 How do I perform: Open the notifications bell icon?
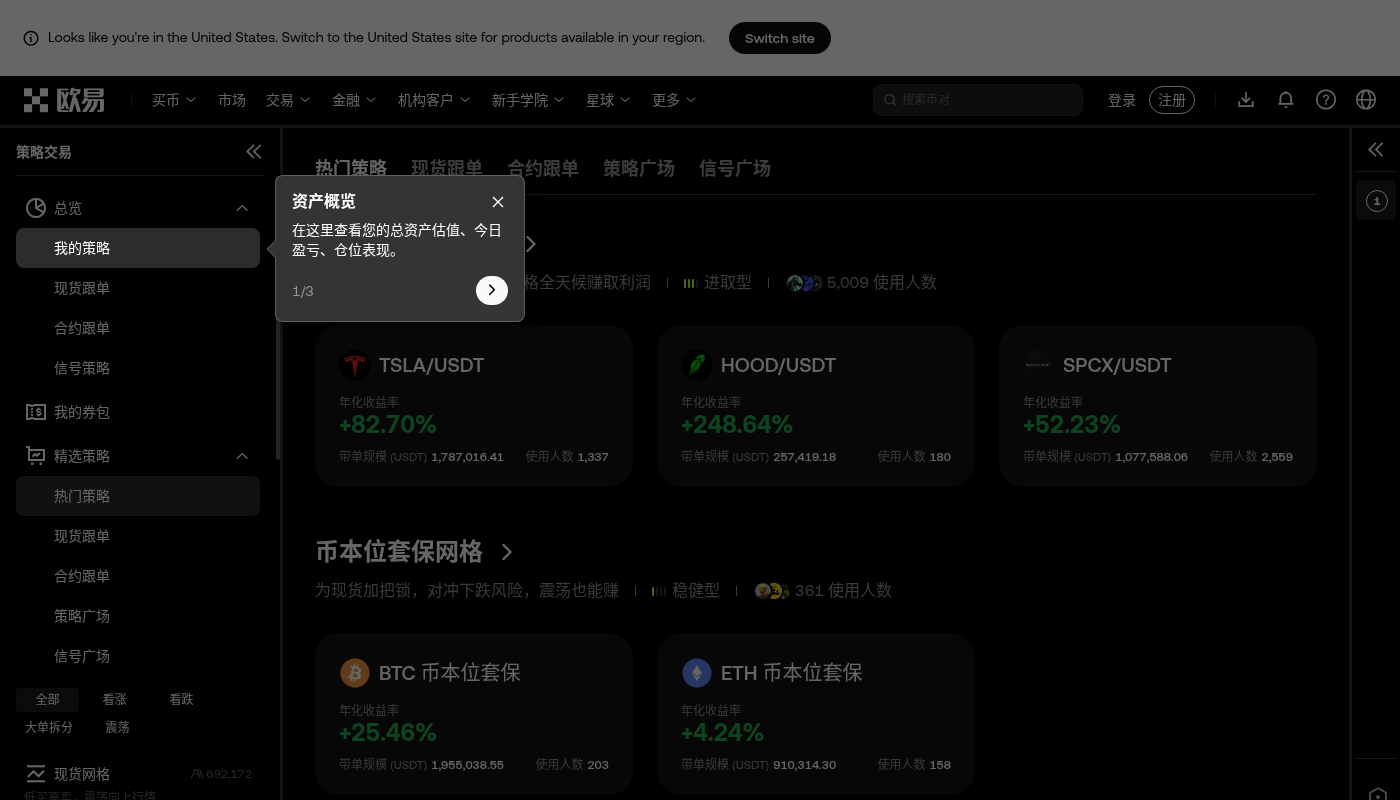pos(1286,100)
